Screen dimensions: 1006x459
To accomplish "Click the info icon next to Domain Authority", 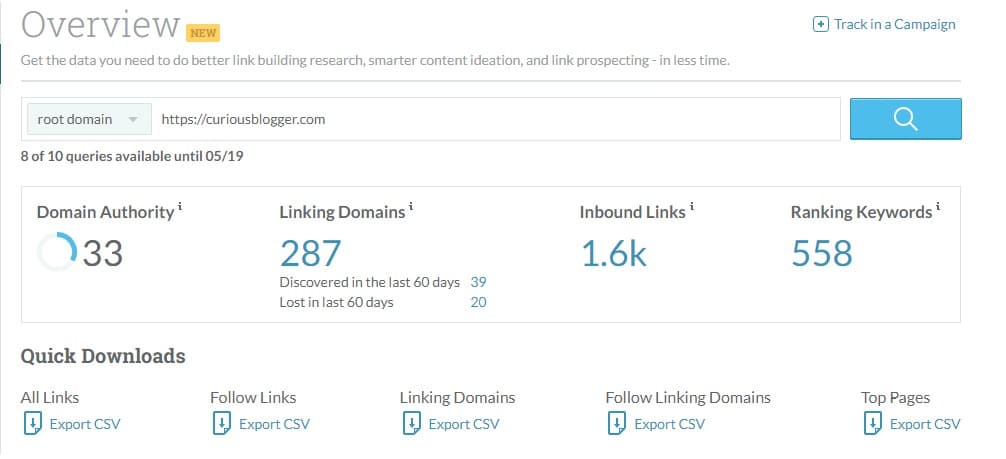I will pos(180,207).
